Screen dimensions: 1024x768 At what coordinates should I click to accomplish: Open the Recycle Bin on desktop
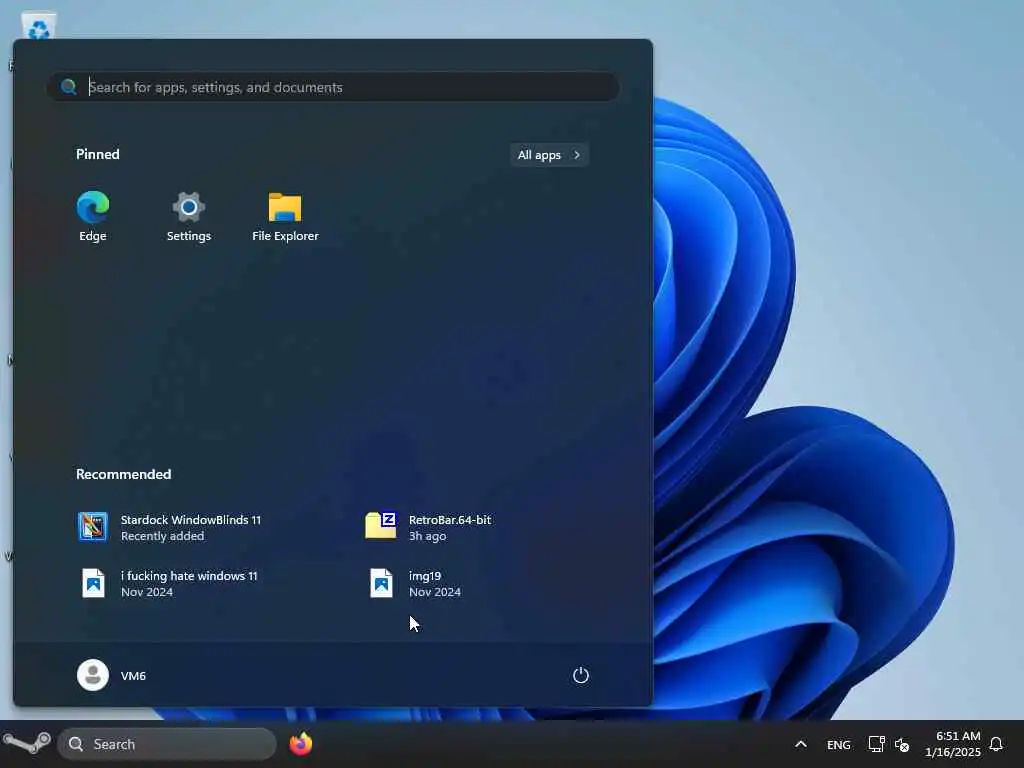coord(39,27)
